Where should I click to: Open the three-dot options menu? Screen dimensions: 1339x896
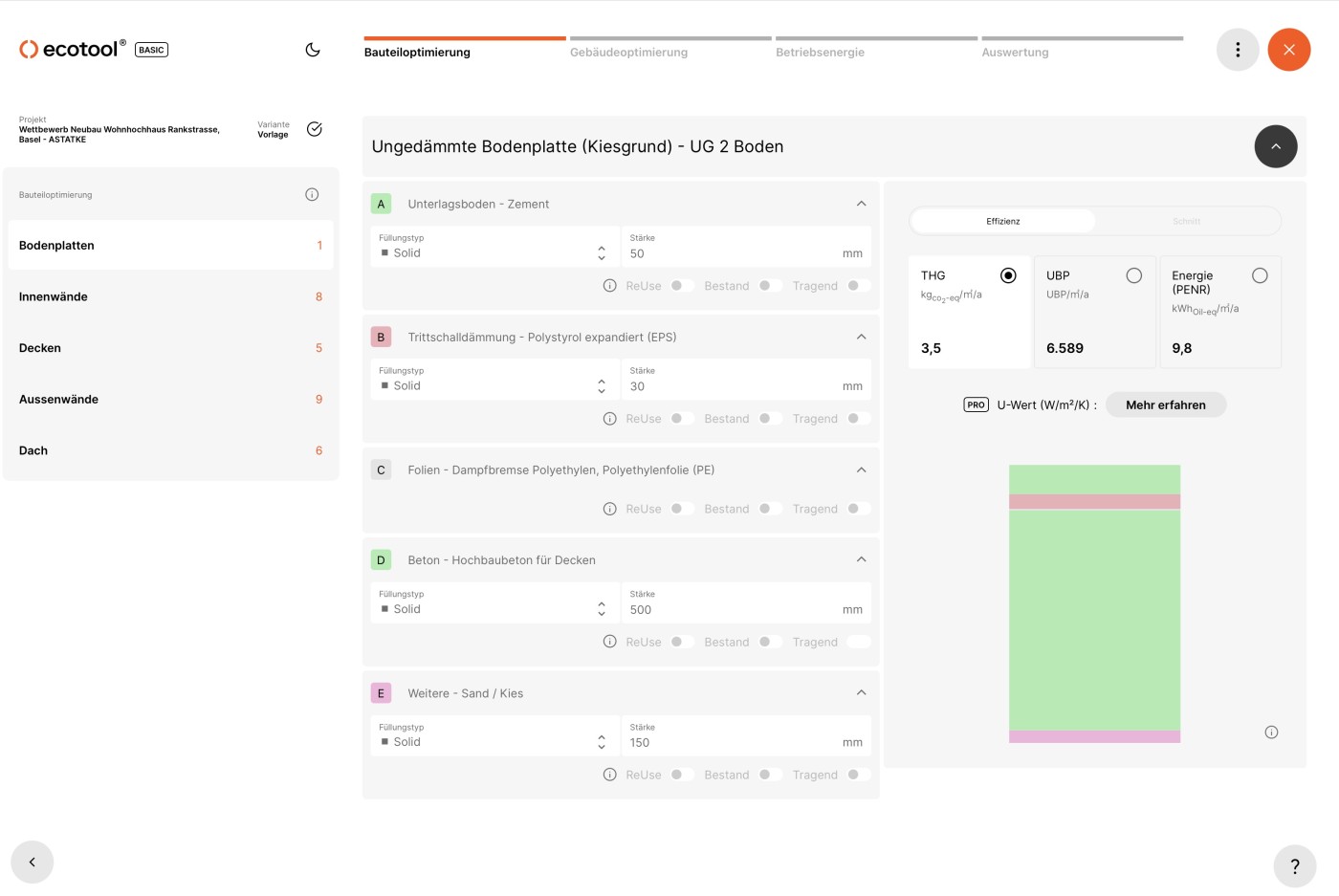[1238, 50]
